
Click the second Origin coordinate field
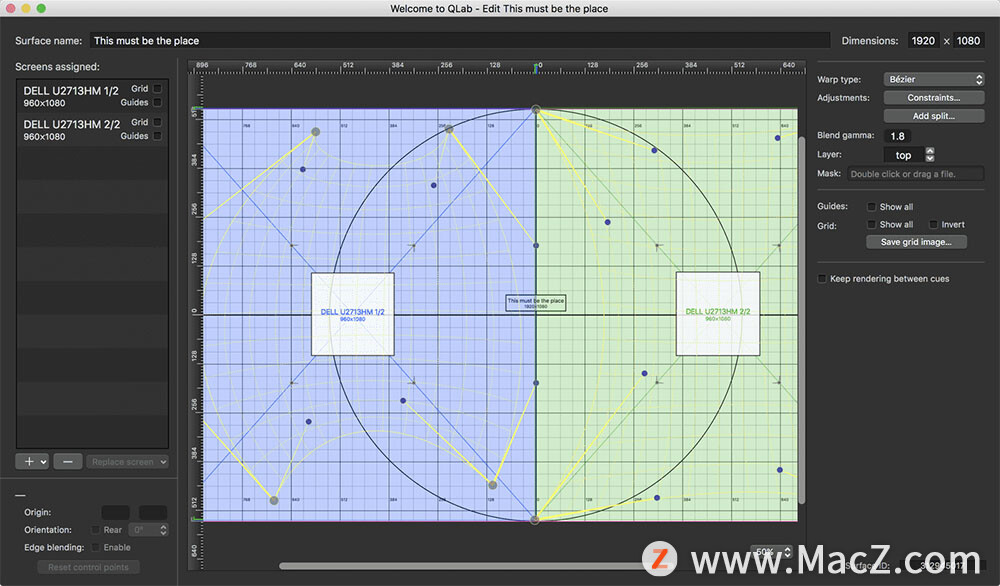coord(153,512)
